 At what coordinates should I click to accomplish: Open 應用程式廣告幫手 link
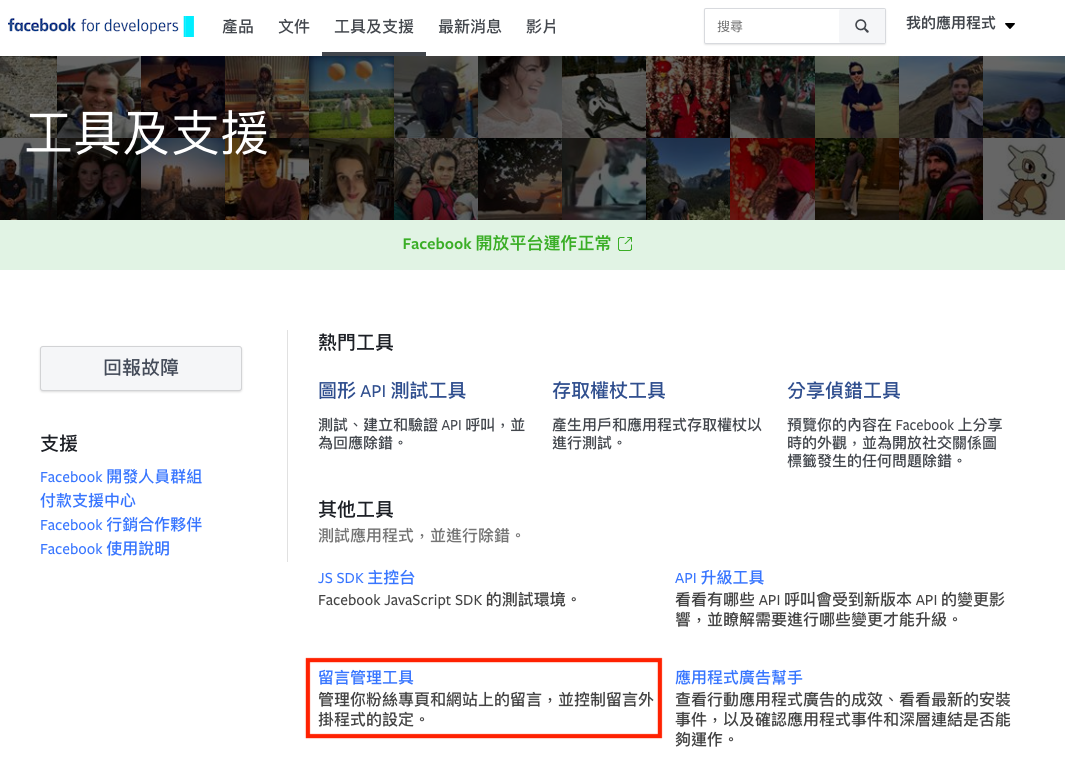(738, 677)
